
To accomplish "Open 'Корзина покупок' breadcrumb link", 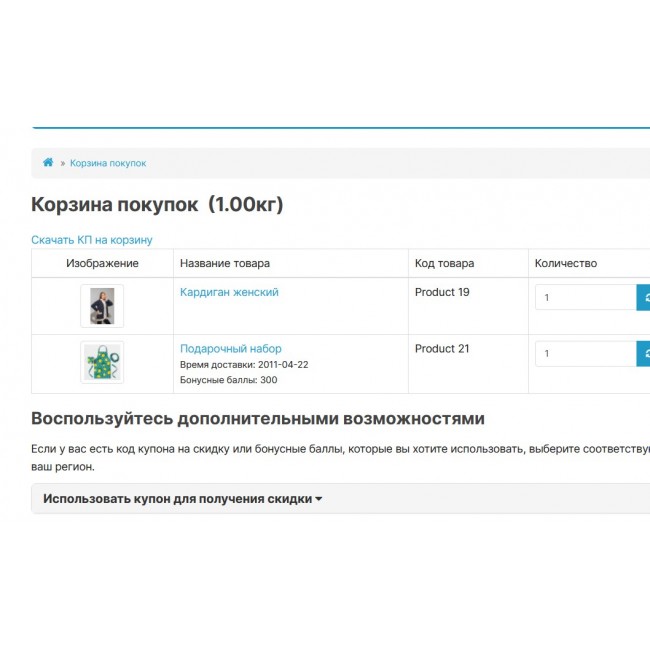I will 108,163.
